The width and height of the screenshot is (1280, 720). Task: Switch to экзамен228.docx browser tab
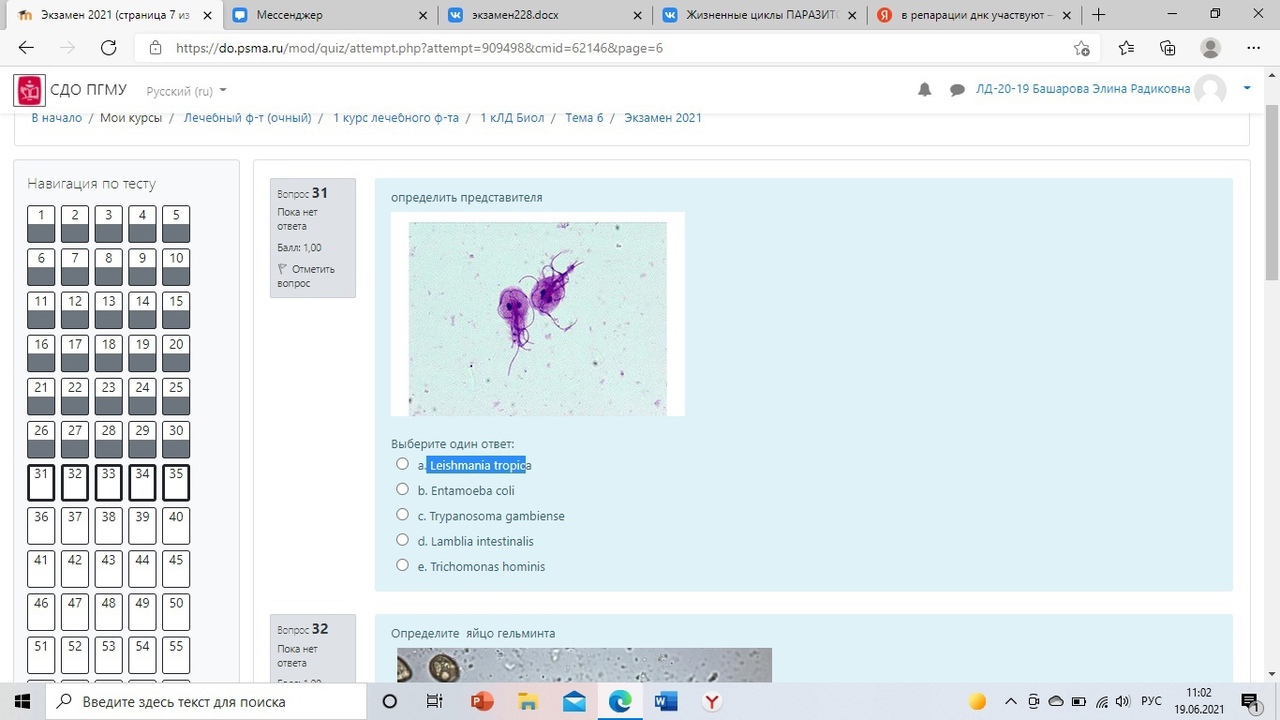point(544,15)
